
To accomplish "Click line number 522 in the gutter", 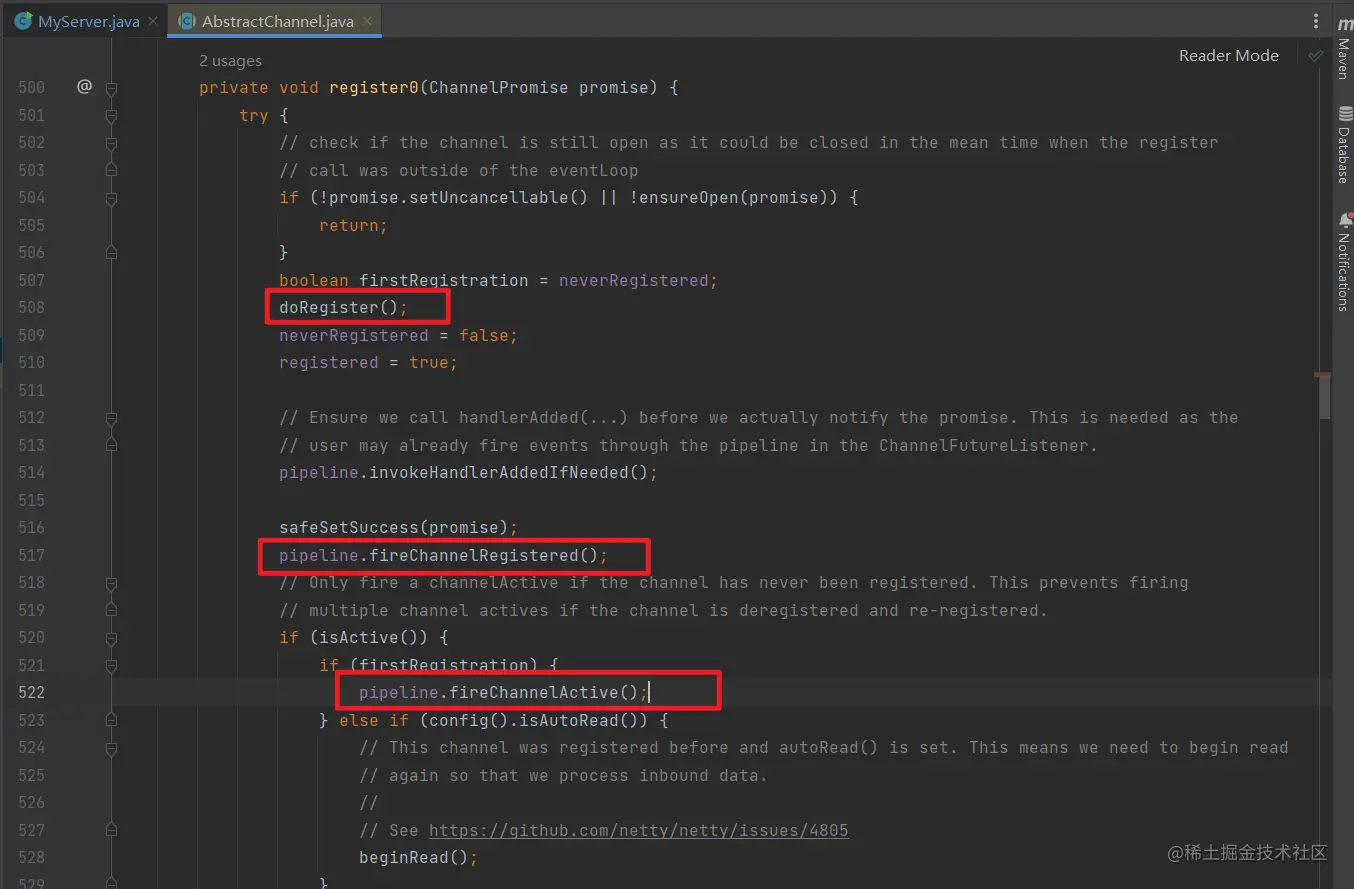I will 31,692.
